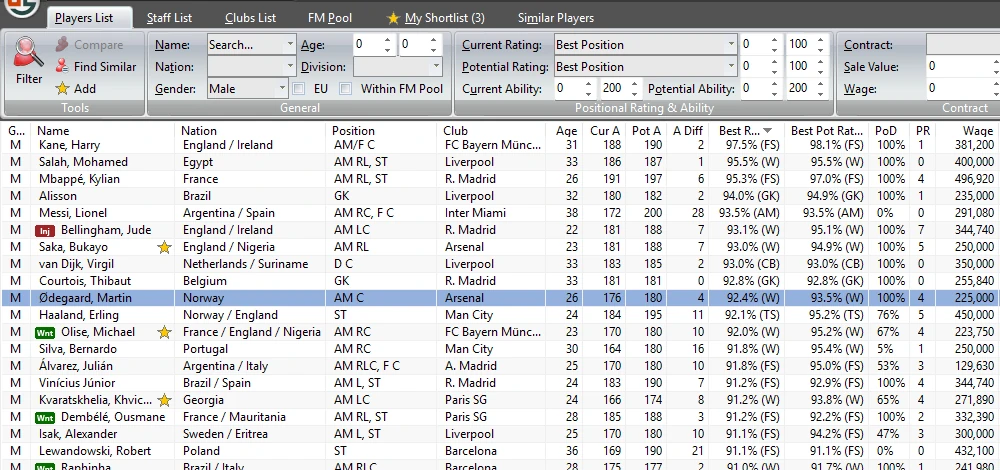
Task: Click the Inj badge beside Bellingham, Jude
Action: pyautogui.click(x=44, y=230)
